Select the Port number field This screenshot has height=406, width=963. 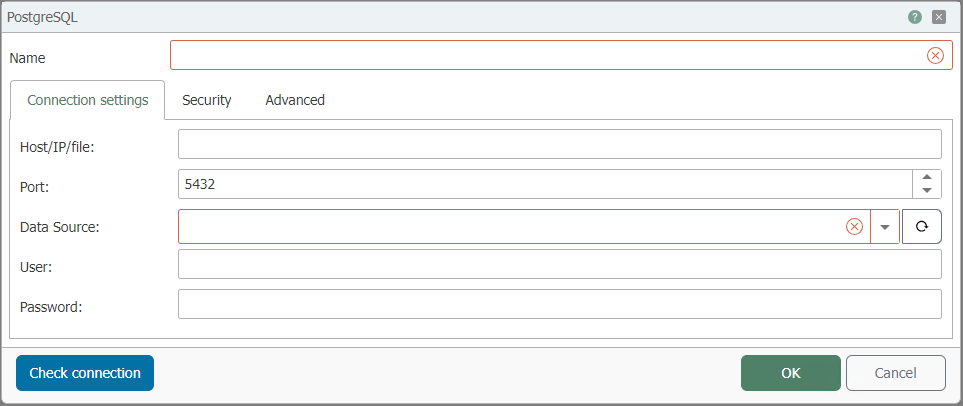(x=546, y=184)
